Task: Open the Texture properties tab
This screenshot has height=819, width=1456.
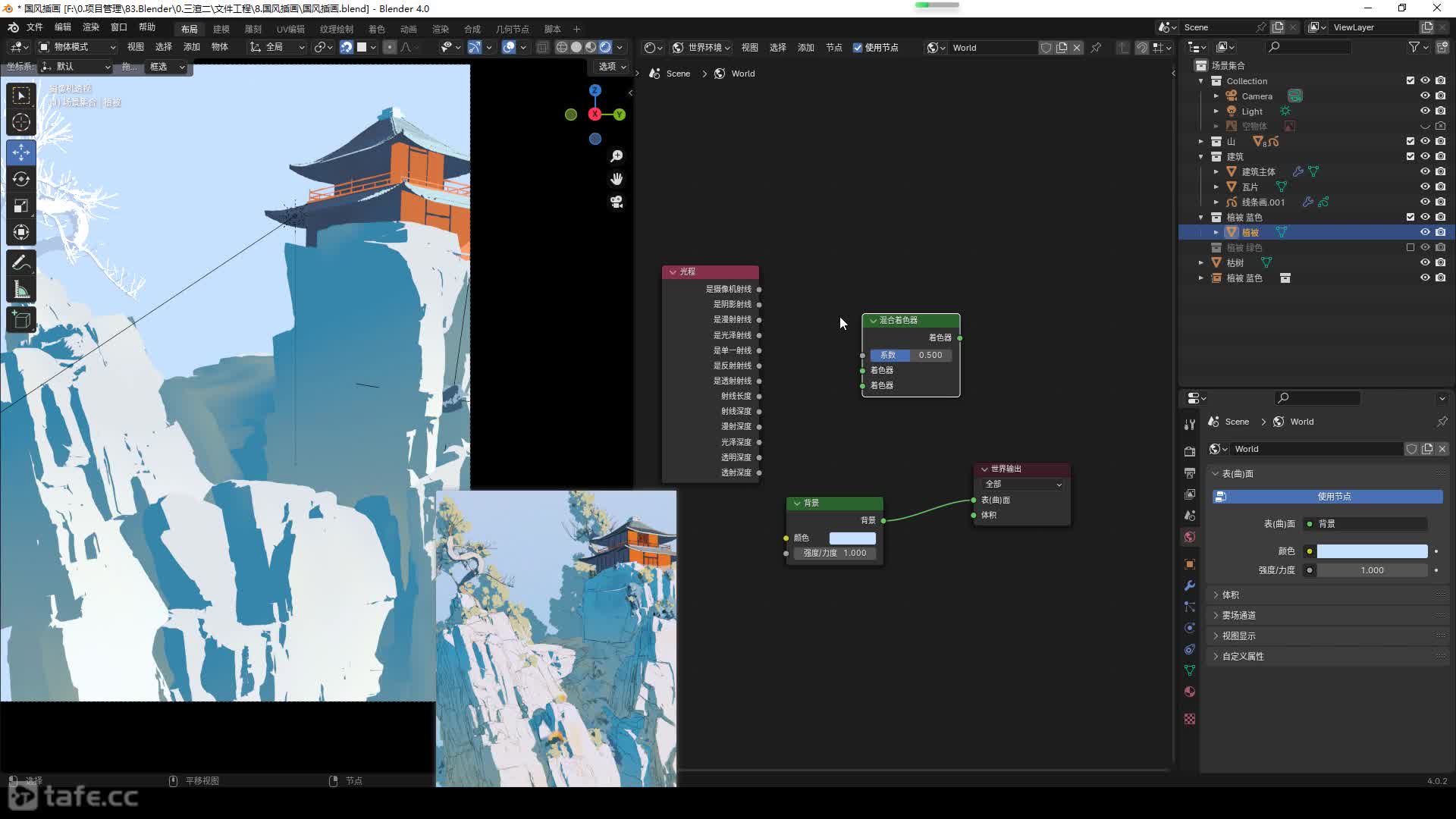Action: point(1190,719)
